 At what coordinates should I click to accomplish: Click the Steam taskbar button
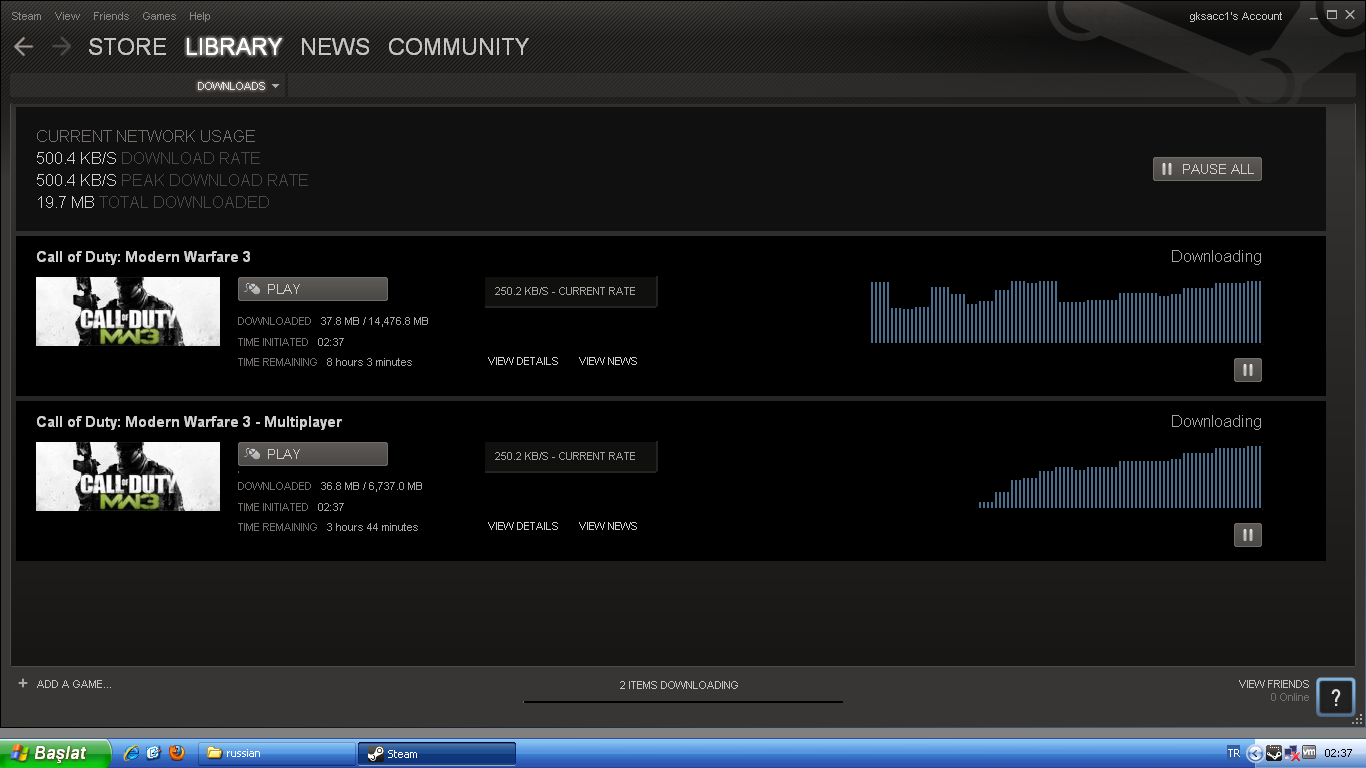[437, 753]
